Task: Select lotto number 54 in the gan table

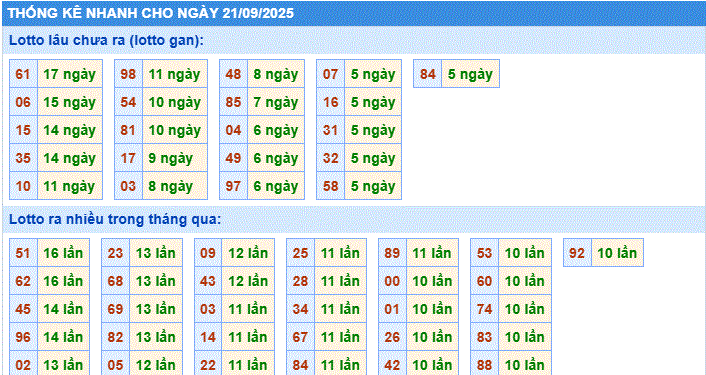Action: (128, 102)
